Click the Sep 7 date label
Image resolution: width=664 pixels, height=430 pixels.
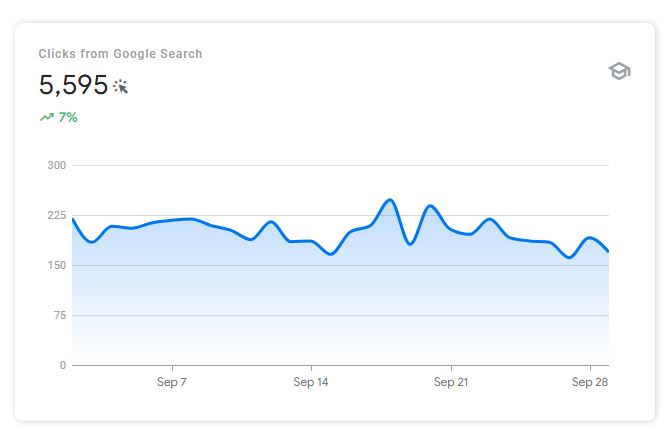pyautogui.click(x=171, y=382)
